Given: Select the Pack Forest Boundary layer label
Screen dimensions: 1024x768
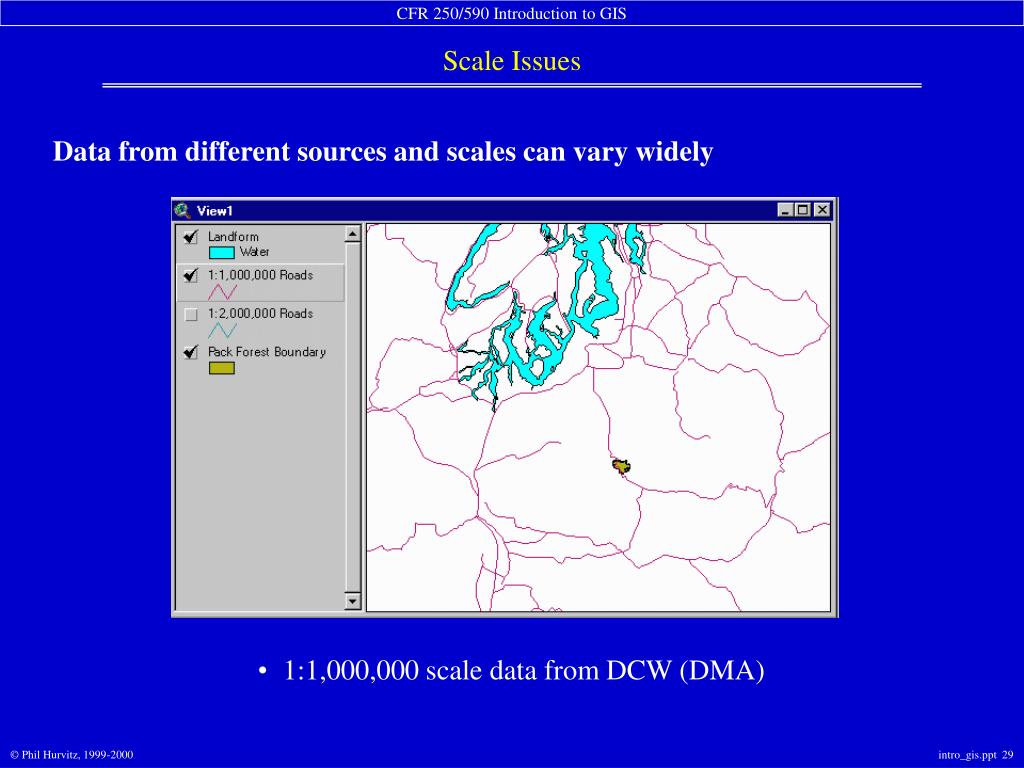Looking at the screenshot, I should pyautogui.click(x=266, y=352).
